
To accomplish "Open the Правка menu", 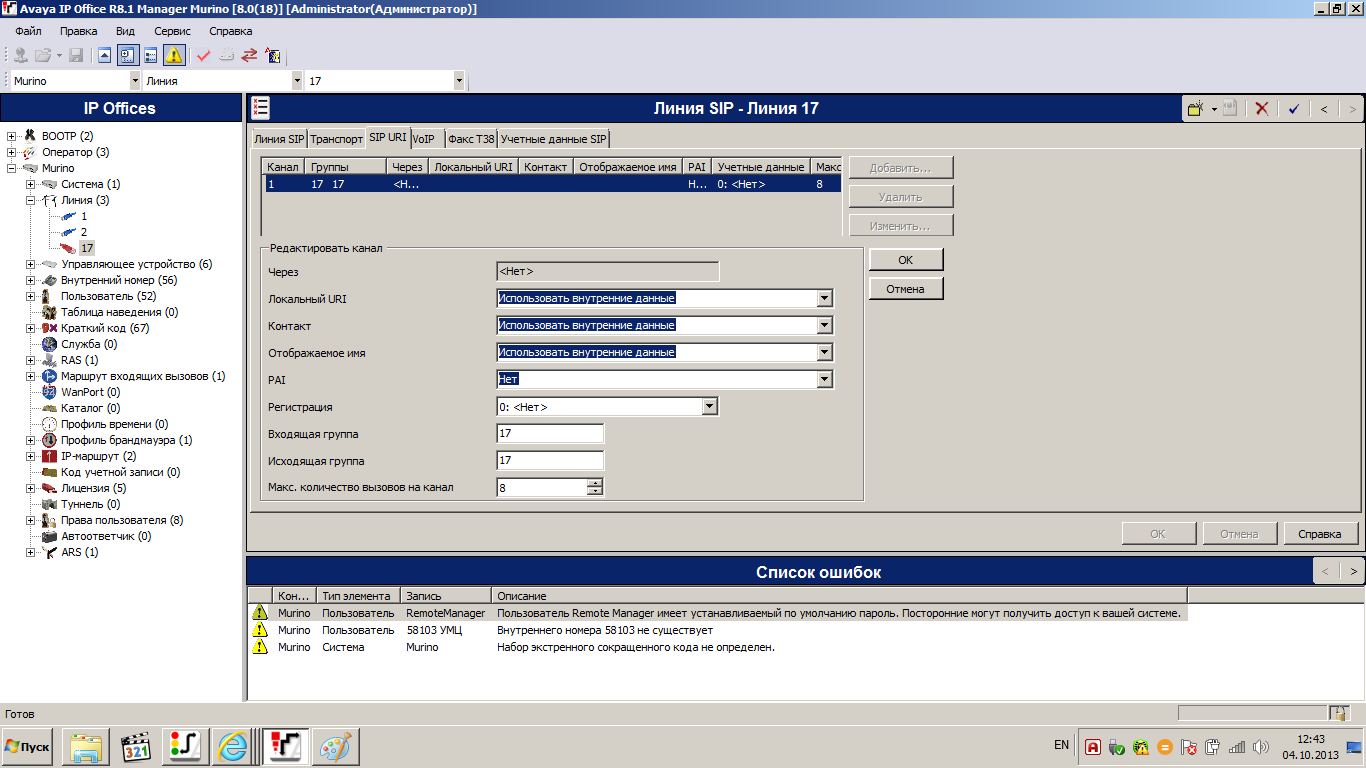I will (79, 31).
